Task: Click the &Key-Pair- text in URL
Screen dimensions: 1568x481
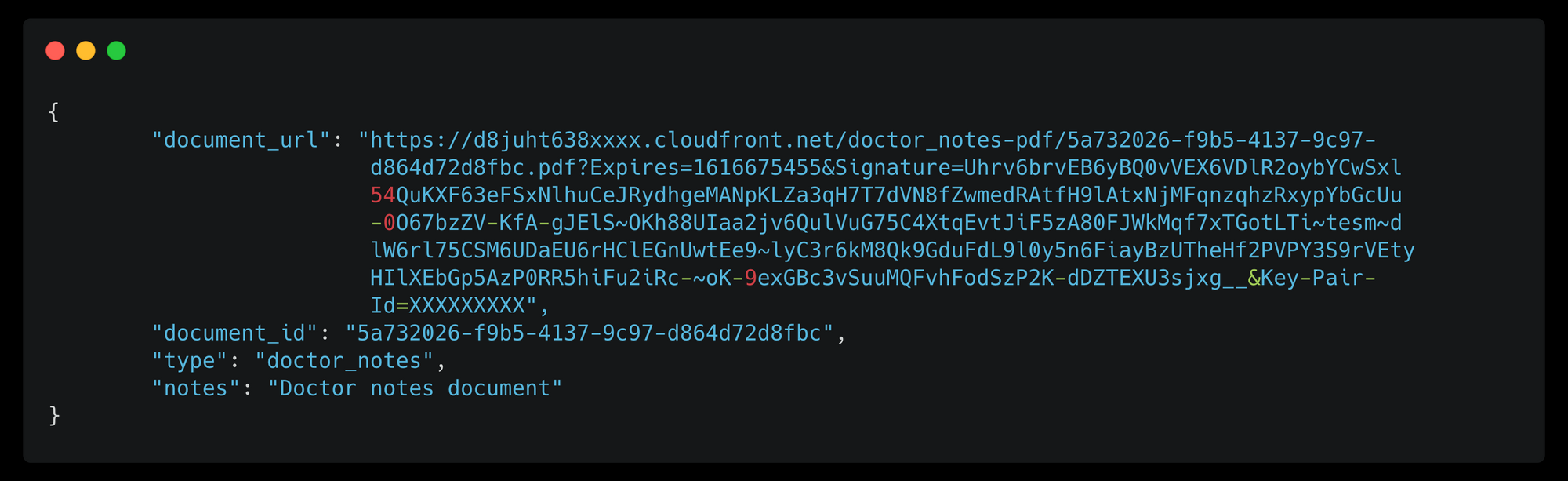Action: click(1312, 279)
